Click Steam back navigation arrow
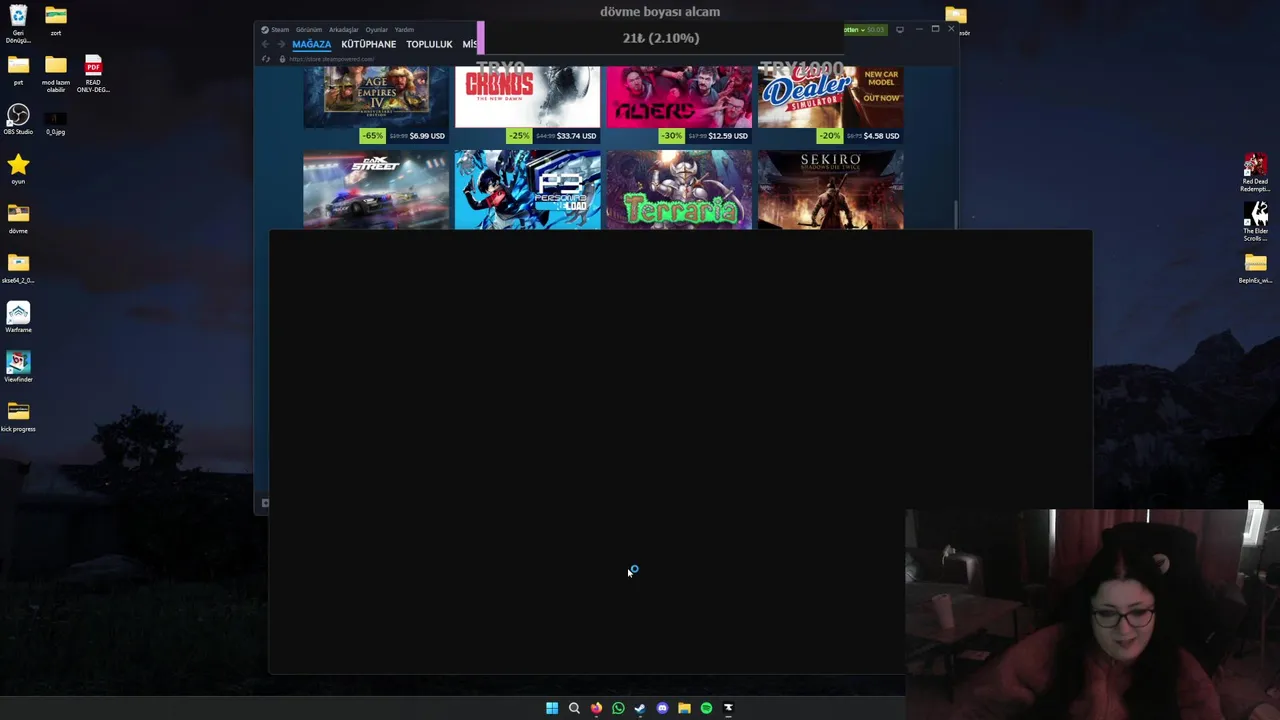Viewport: 1280px width, 720px height. click(265, 44)
